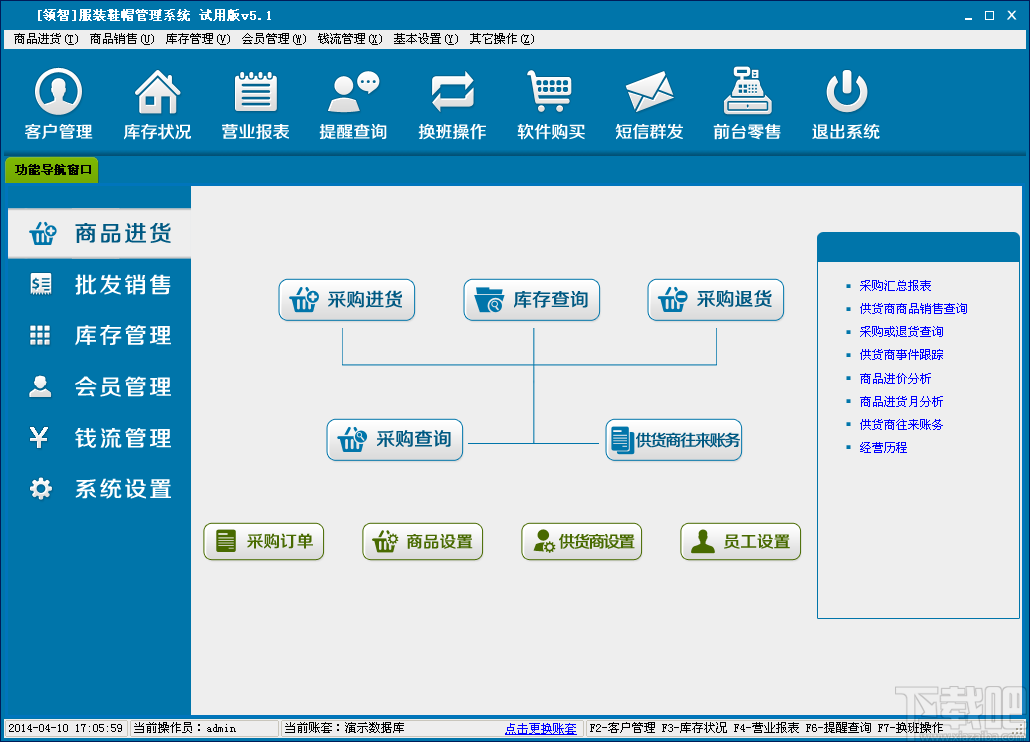This screenshot has height=742, width=1030.
Task: Open the 钱流管理 menu
Action: tap(349, 39)
